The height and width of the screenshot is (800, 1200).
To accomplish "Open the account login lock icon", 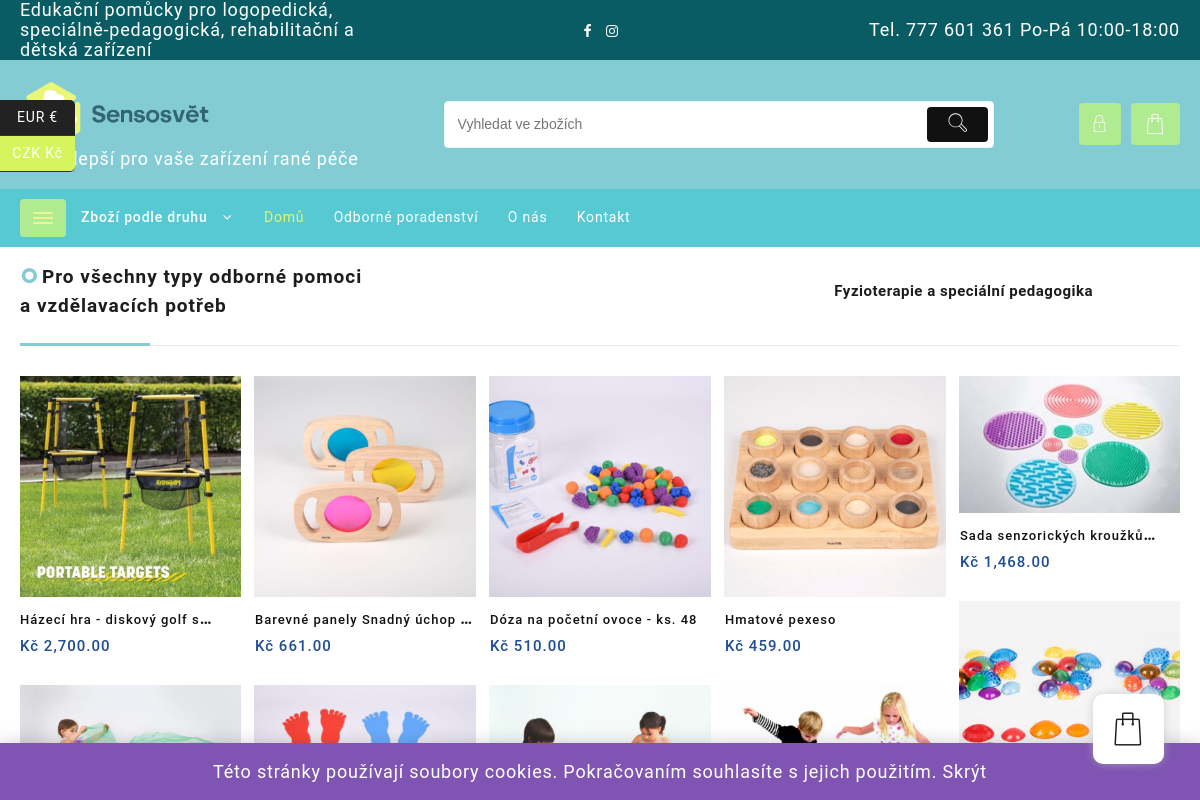I will click(x=1100, y=124).
